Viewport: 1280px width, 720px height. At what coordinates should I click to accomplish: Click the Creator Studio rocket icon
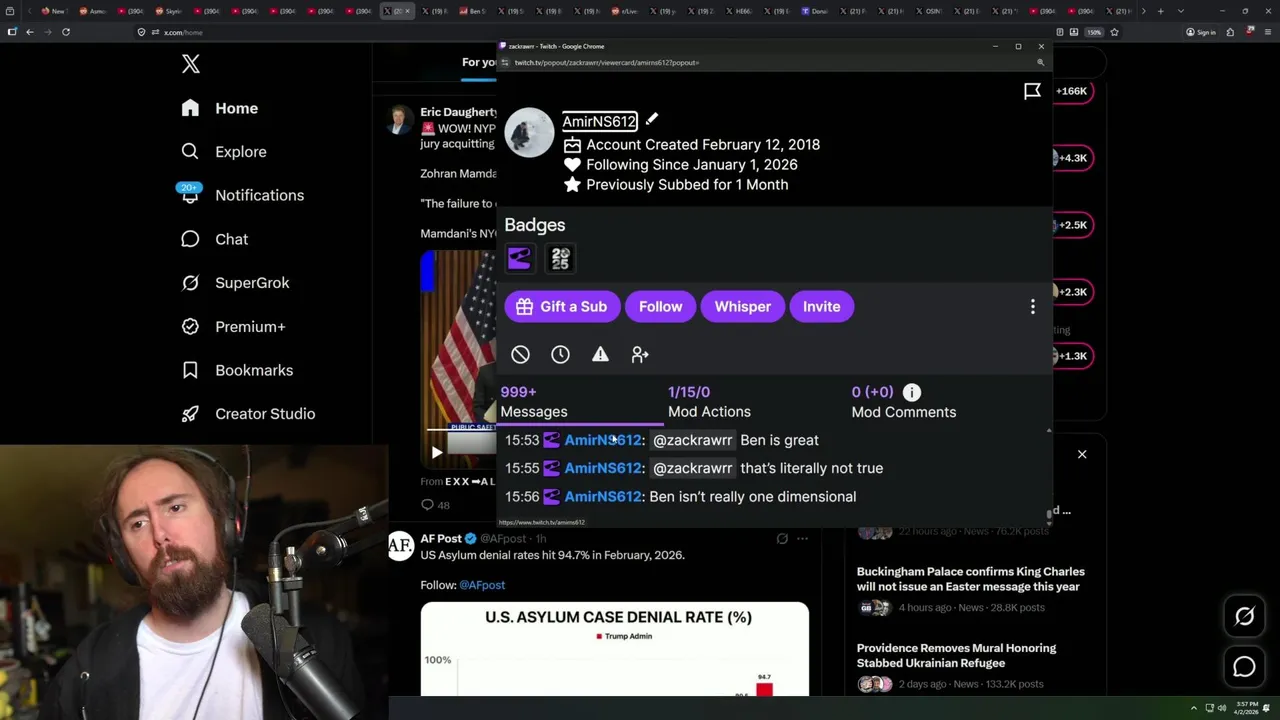[x=190, y=414]
